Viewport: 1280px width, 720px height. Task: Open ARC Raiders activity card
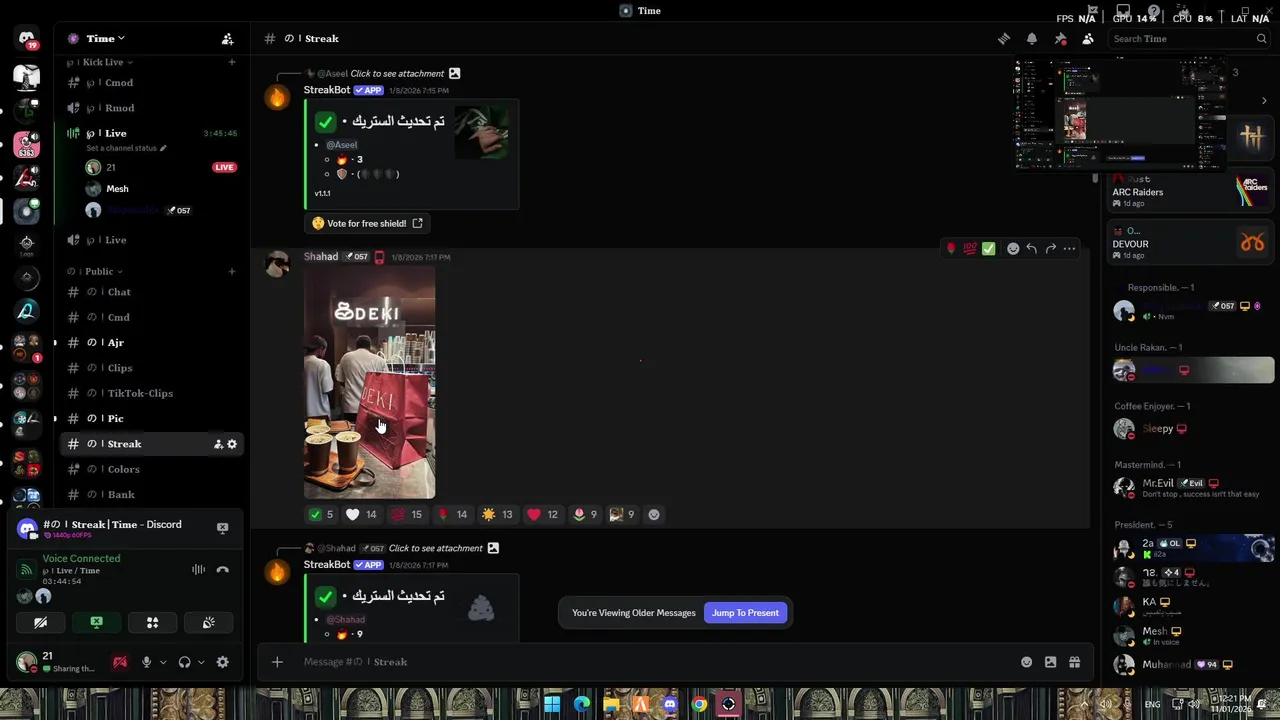click(1190, 191)
